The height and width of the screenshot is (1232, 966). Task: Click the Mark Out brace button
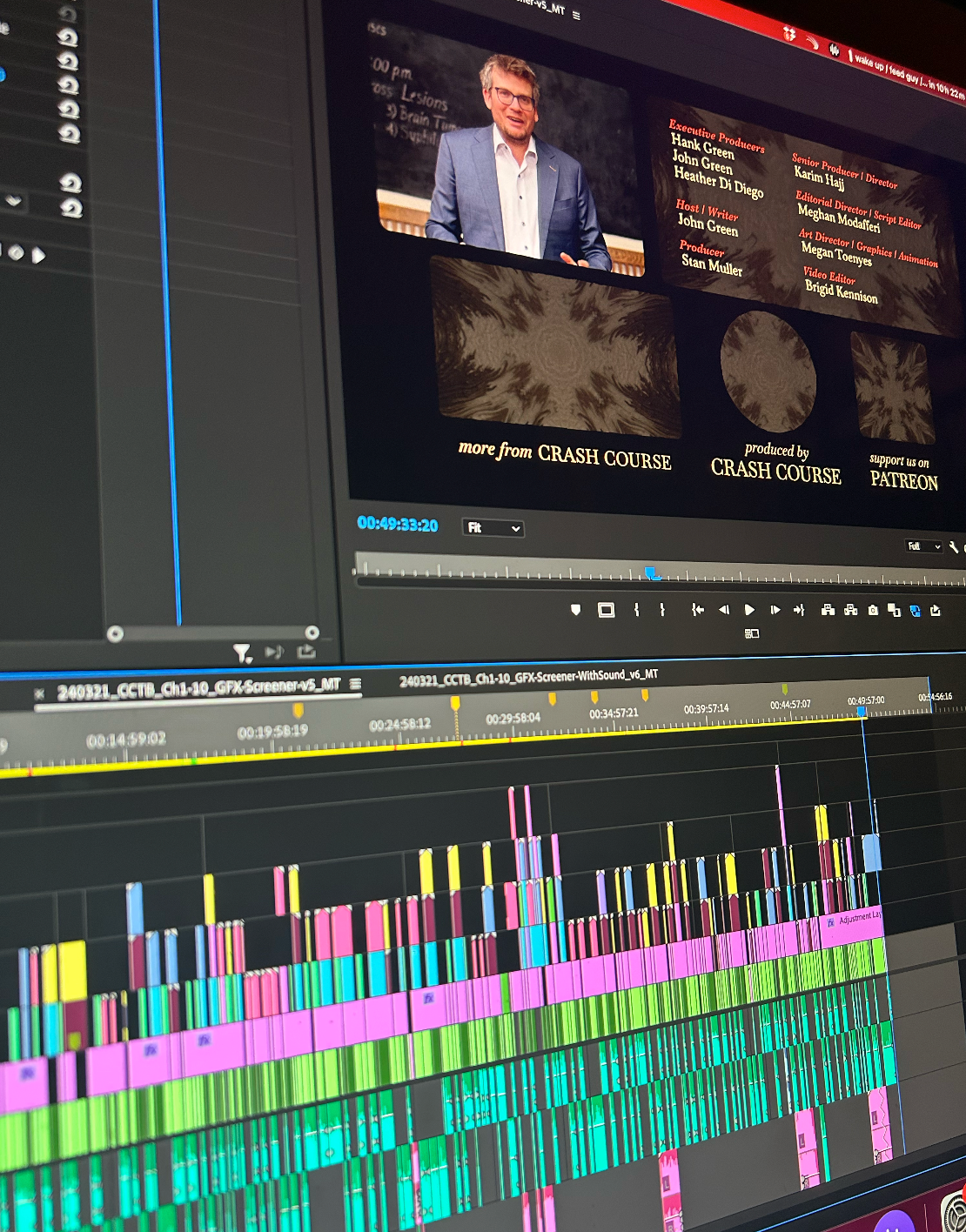(x=662, y=610)
